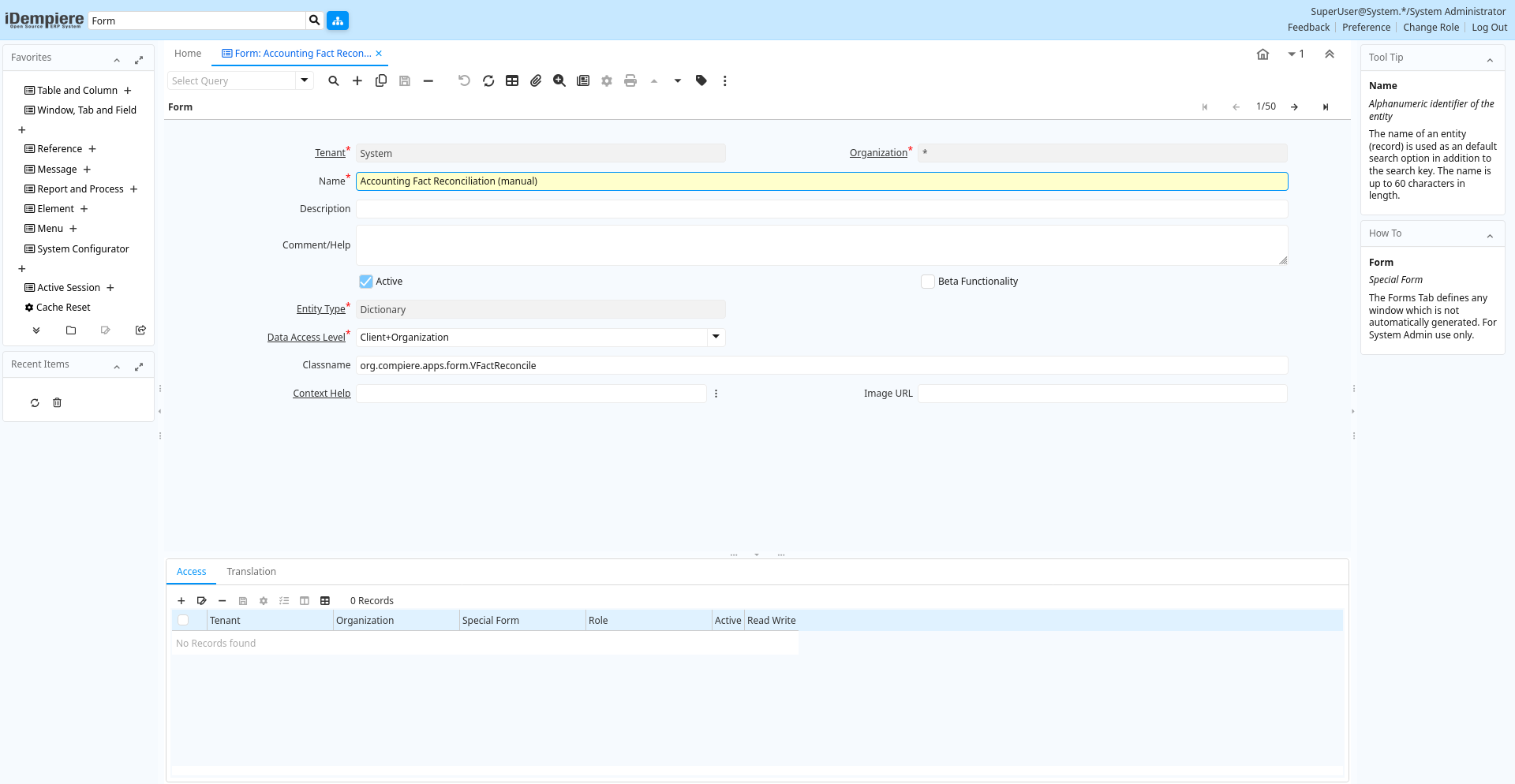Toggle grid view in main toolbar
Image resolution: width=1515 pixels, height=784 pixels.
(512, 80)
